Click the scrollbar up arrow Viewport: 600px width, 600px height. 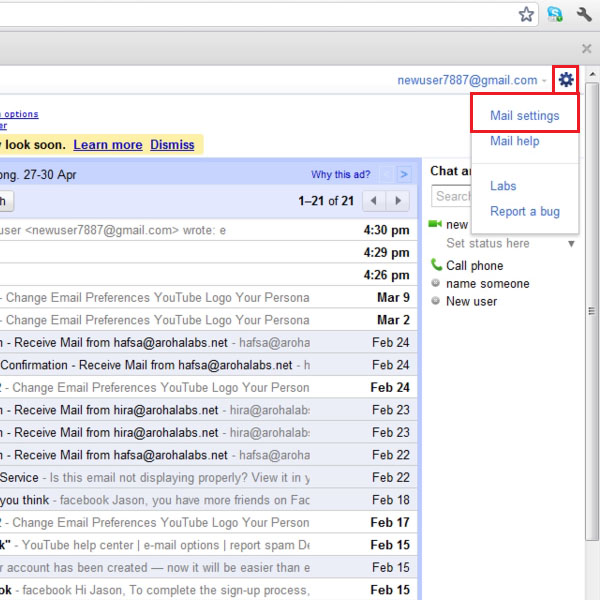(x=592, y=74)
